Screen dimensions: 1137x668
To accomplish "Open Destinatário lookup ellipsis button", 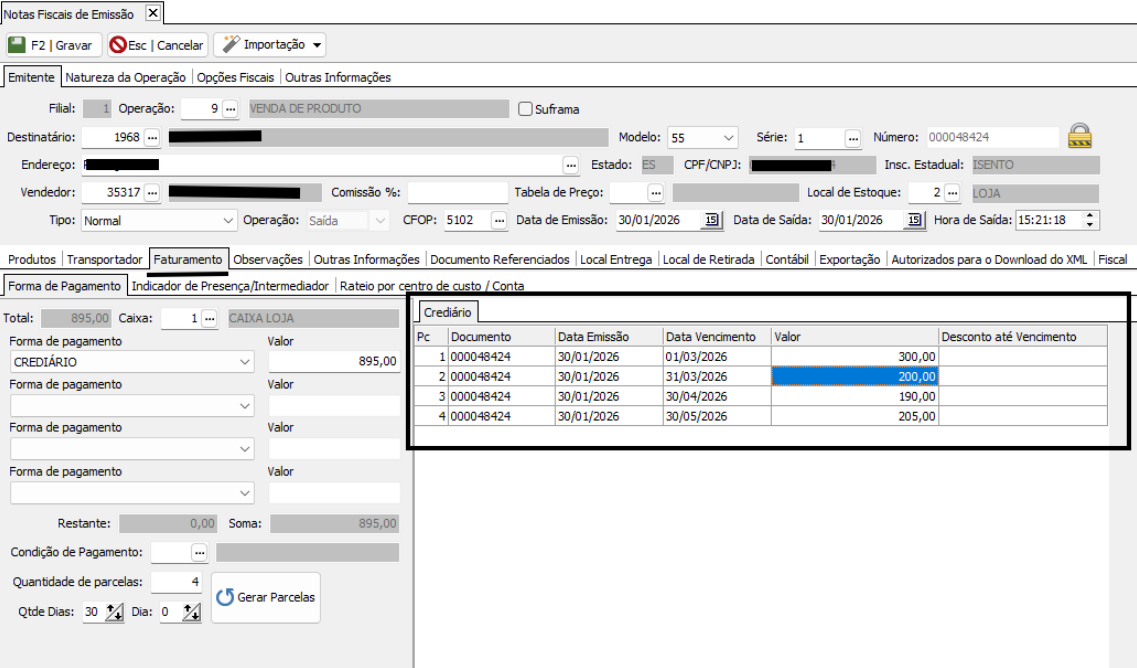I will (x=152, y=137).
